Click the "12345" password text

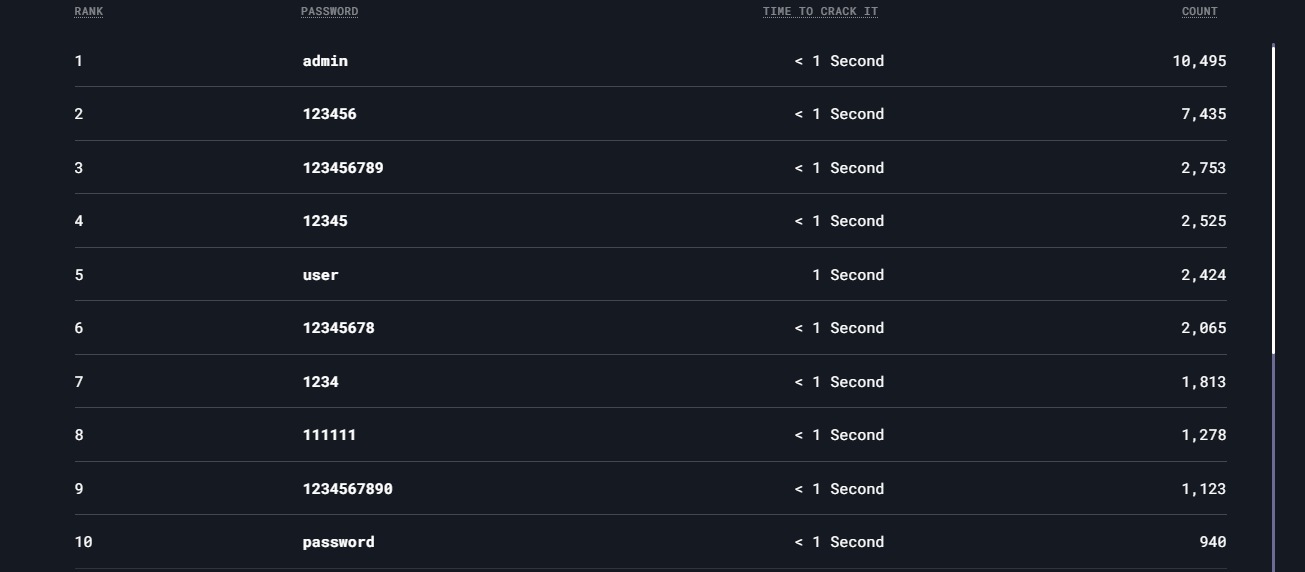pyautogui.click(x=325, y=221)
